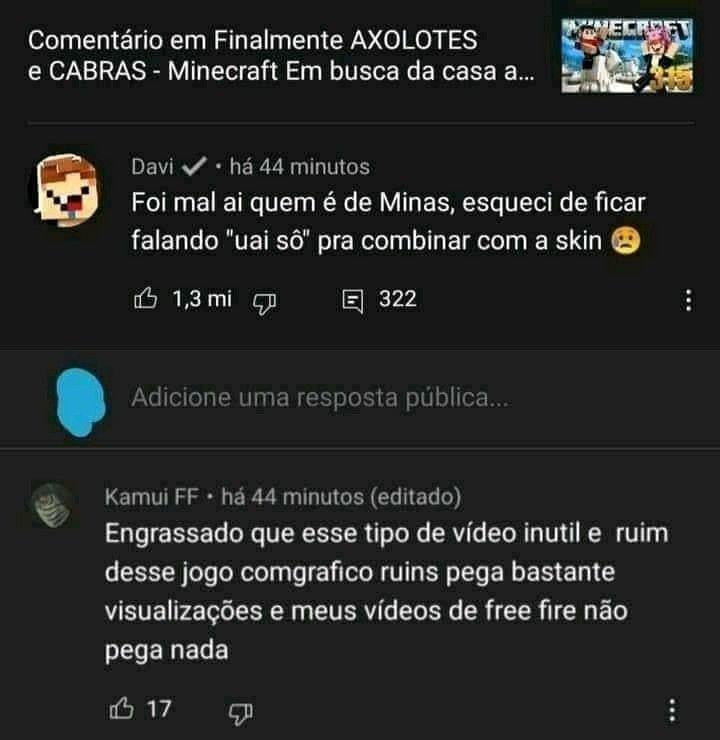Dislike the Kamui FF reply
Screen dimensions: 720x740
(x=241, y=713)
